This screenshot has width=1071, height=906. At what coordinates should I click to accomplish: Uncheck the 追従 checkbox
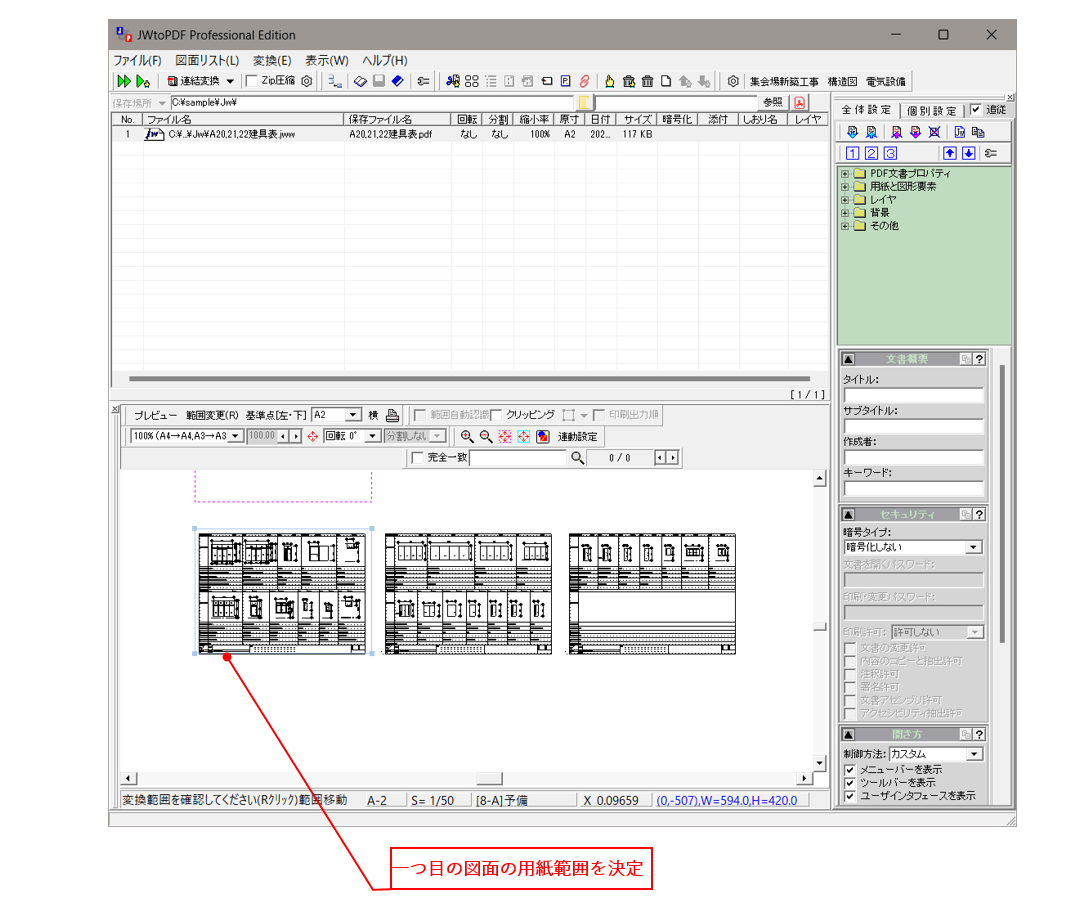[976, 110]
